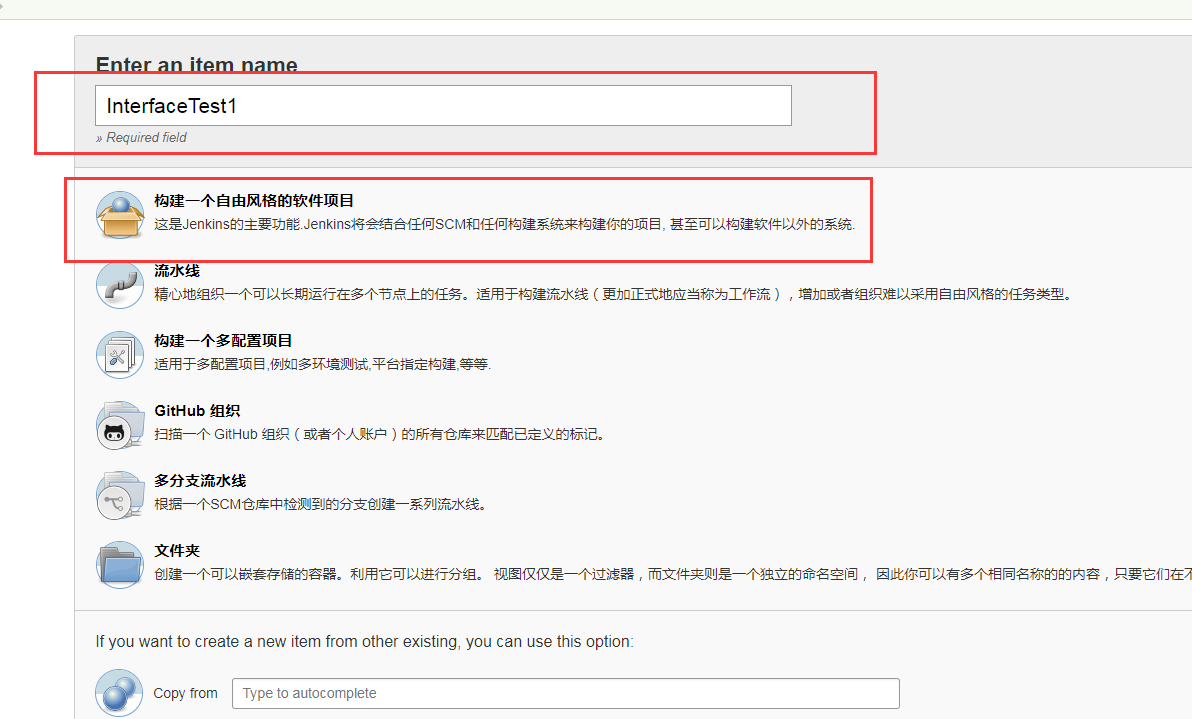Click the description 适用于多配置项目
The width and height of the screenshot is (1192, 719).
pos(323,364)
